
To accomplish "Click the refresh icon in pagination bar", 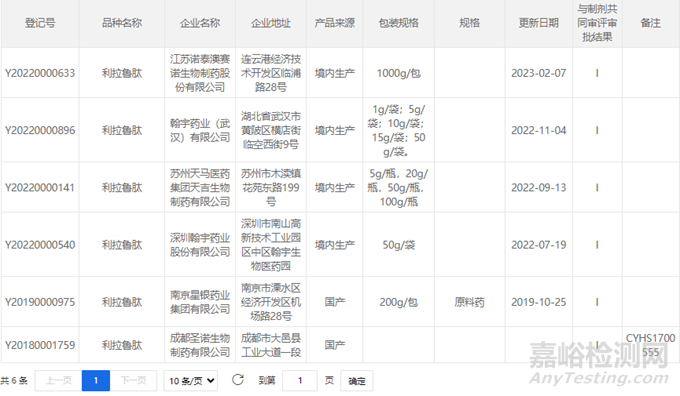I will 238,380.
